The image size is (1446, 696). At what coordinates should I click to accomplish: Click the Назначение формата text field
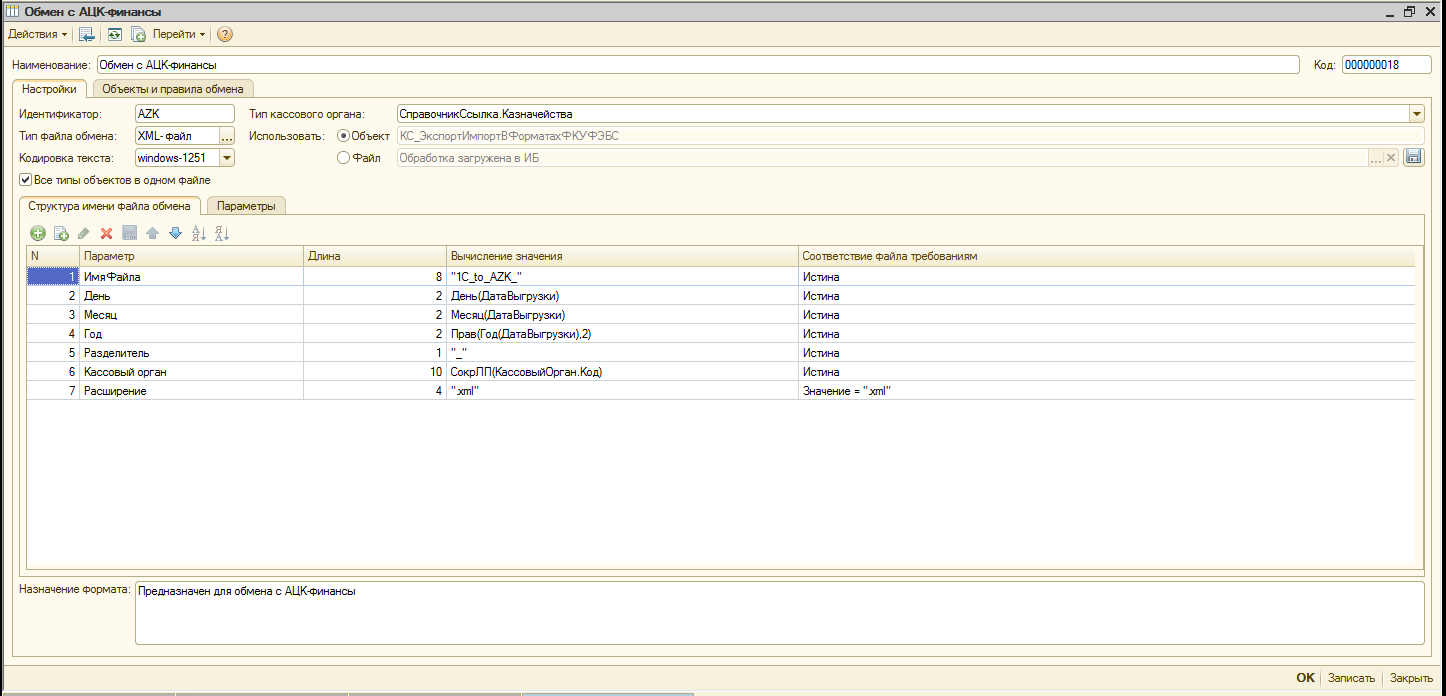[778, 613]
